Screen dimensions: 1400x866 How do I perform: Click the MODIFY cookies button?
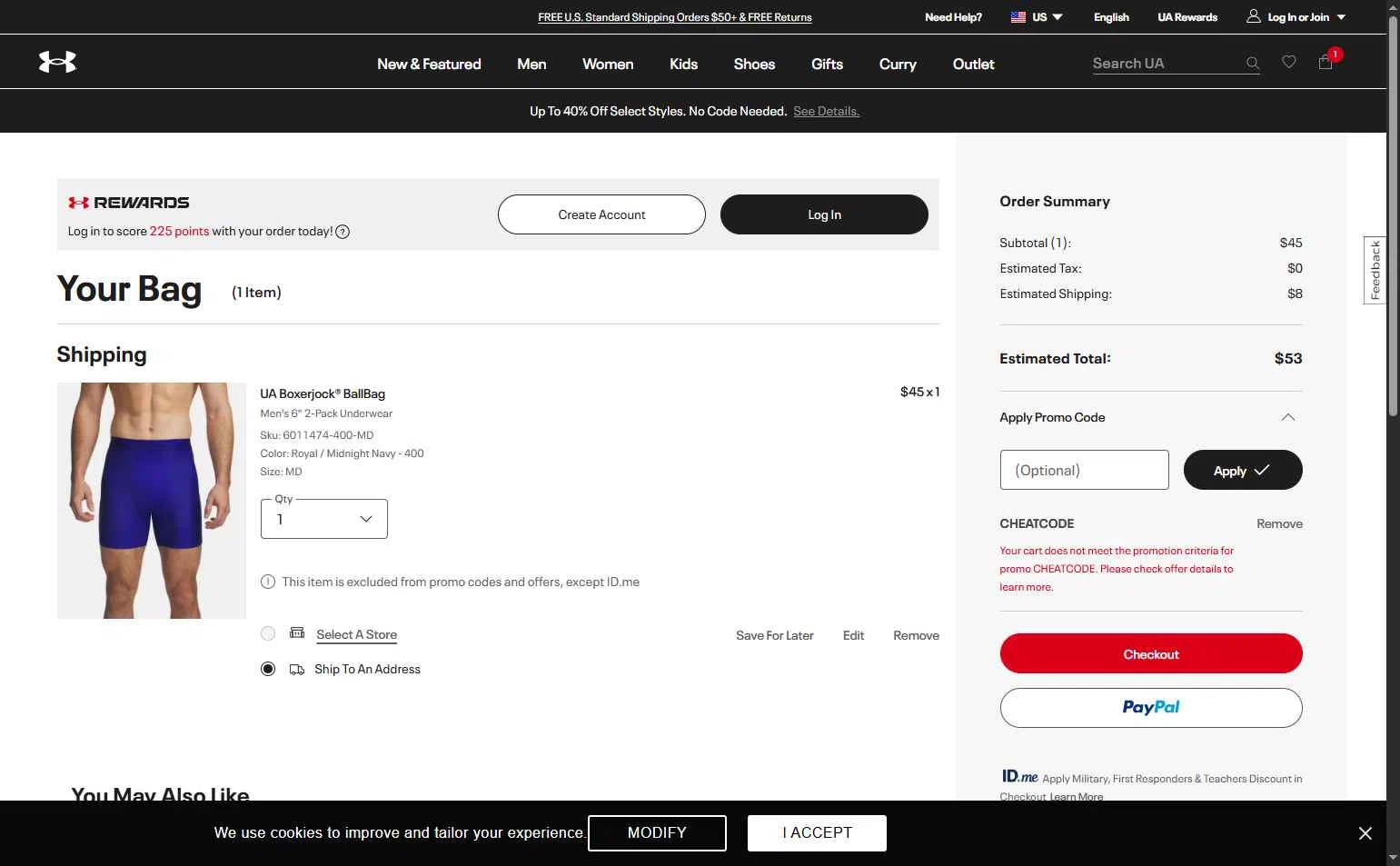pyautogui.click(x=657, y=833)
